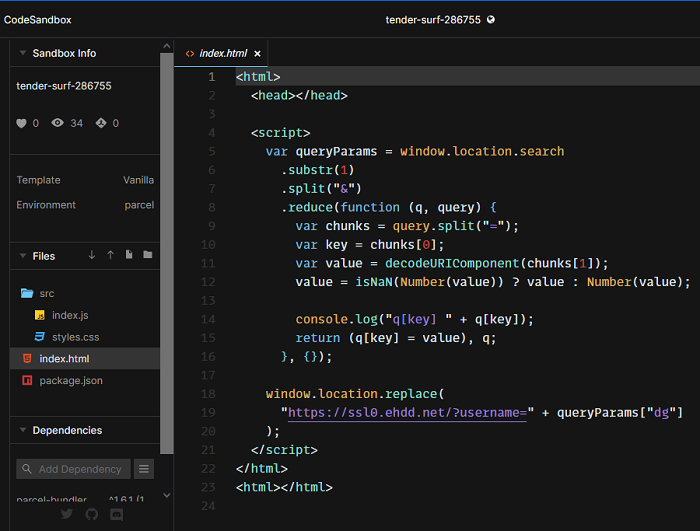Open the Discord link icon
The height and width of the screenshot is (531, 700).
[117, 514]
